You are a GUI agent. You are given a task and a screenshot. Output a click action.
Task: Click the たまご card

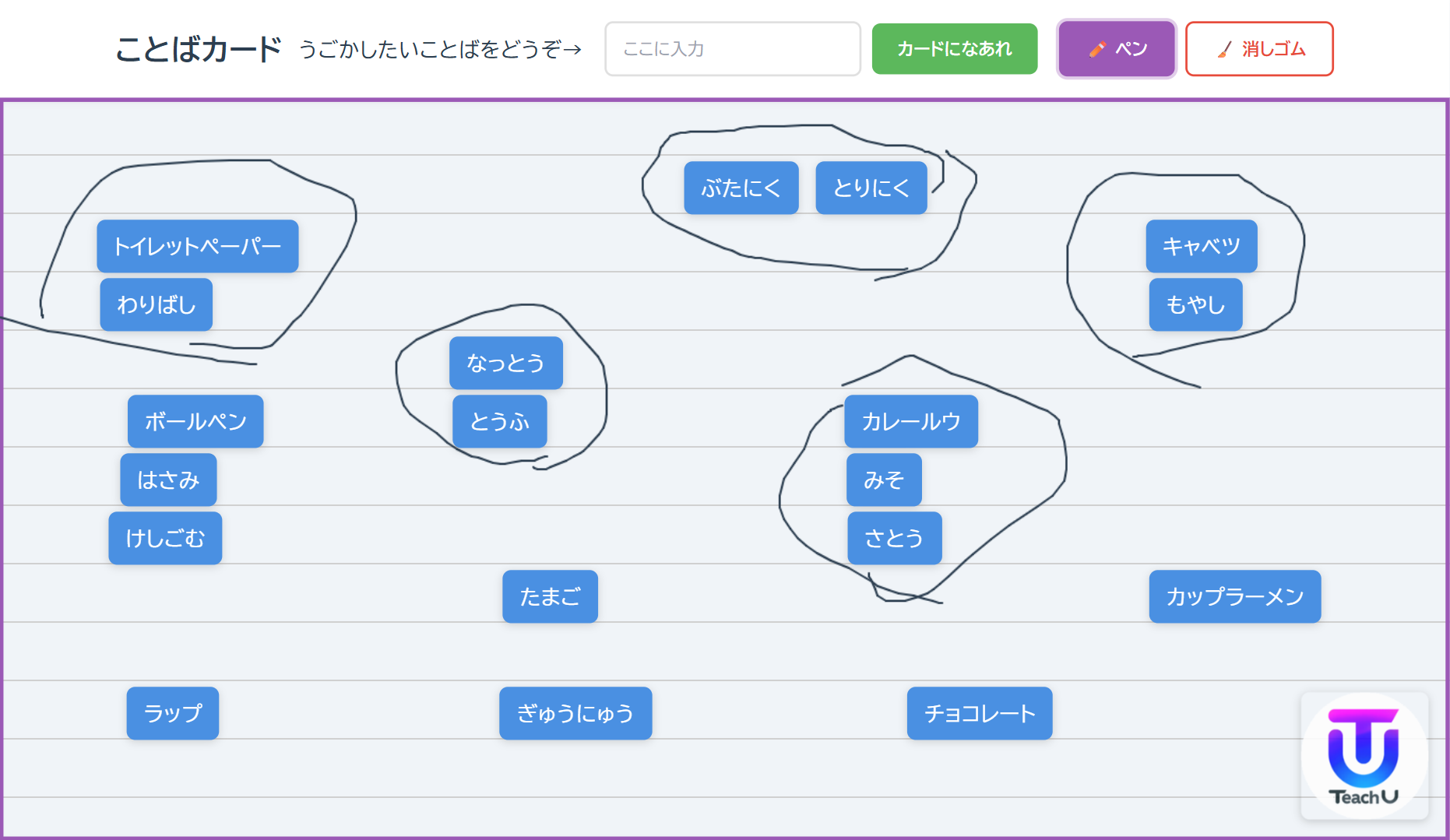click(549, 597)
